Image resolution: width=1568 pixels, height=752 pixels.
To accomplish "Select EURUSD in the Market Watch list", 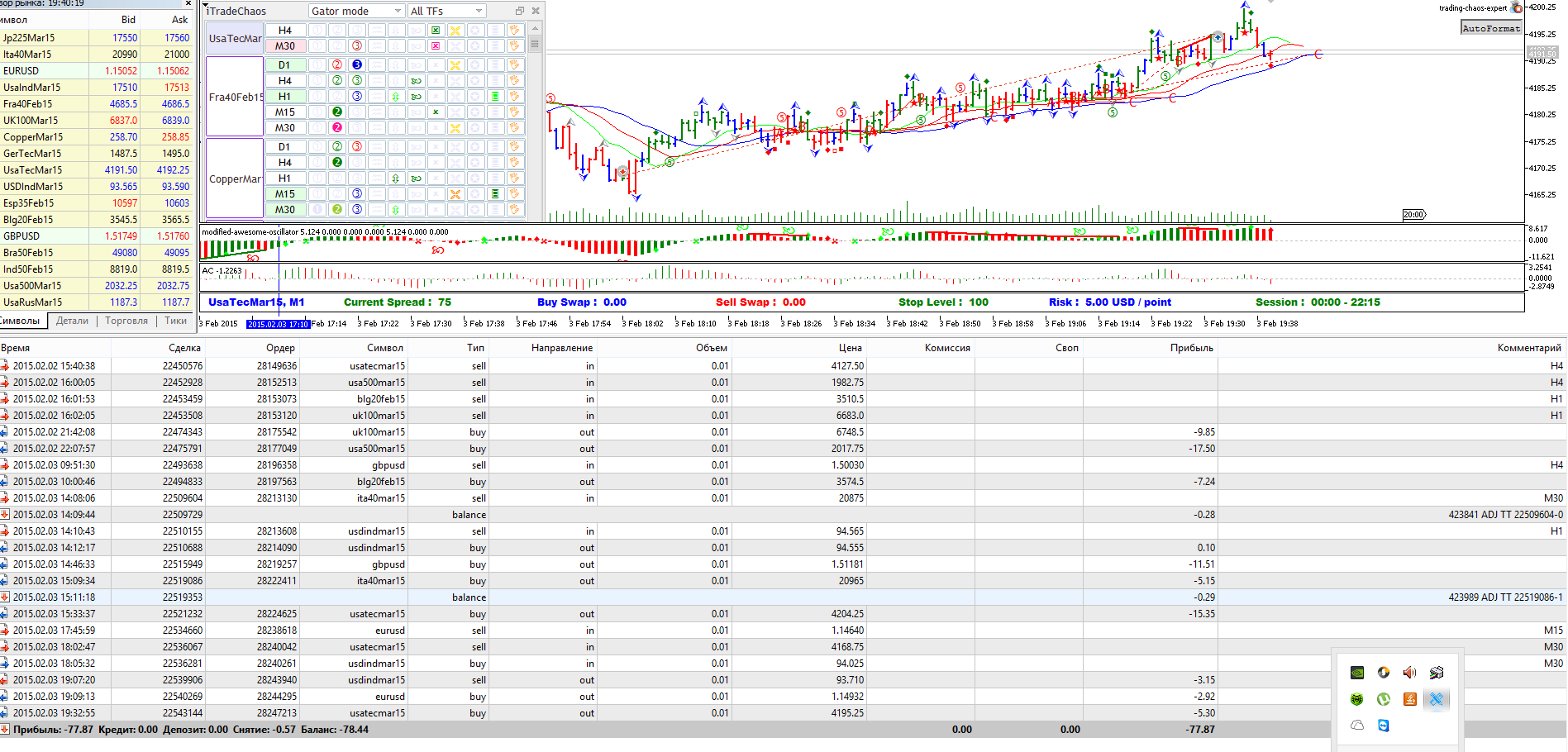I will pyautogui.click(x=98, y=71).
